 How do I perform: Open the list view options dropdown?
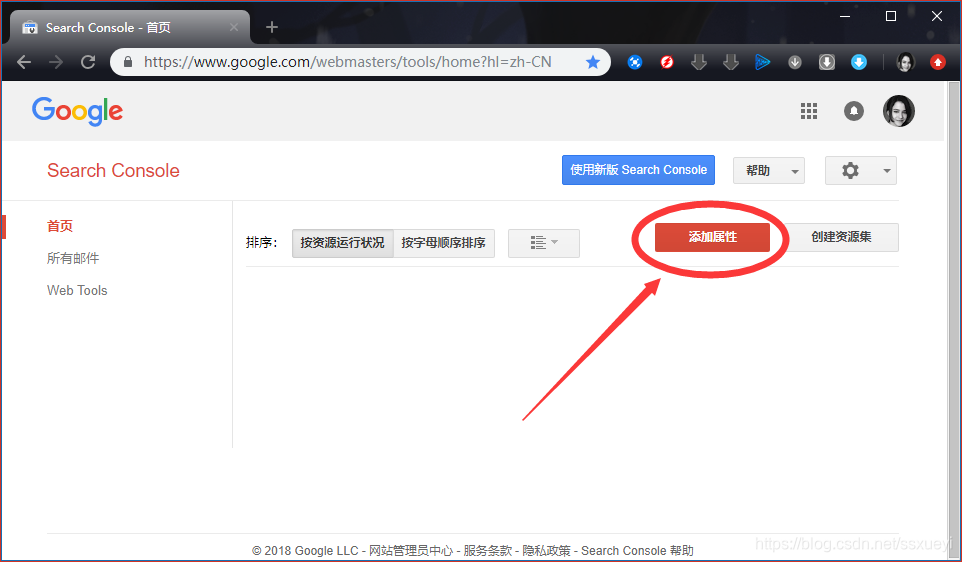pyautogui.click(x=544, y=243)
